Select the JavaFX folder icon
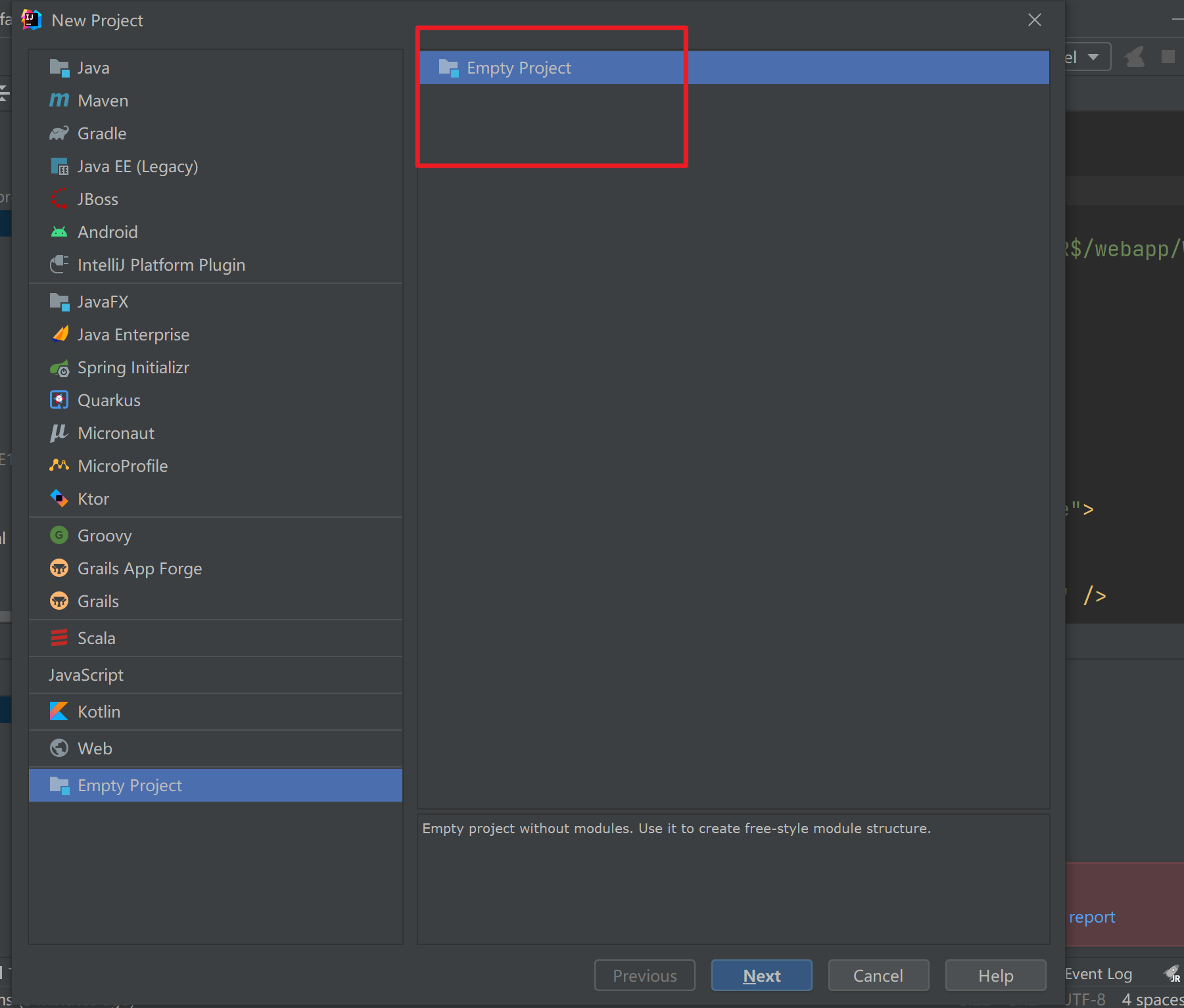 pos(59,302)
